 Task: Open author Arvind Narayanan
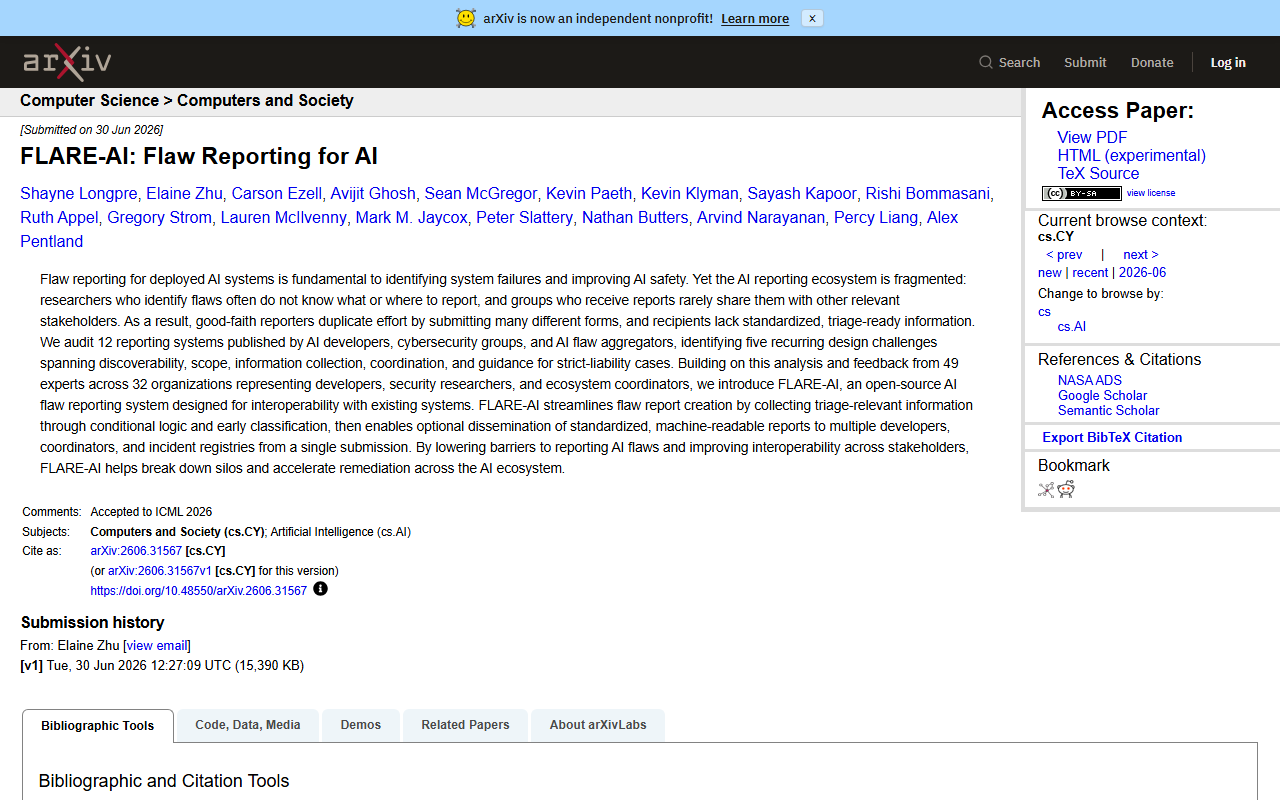click(761, 217)
